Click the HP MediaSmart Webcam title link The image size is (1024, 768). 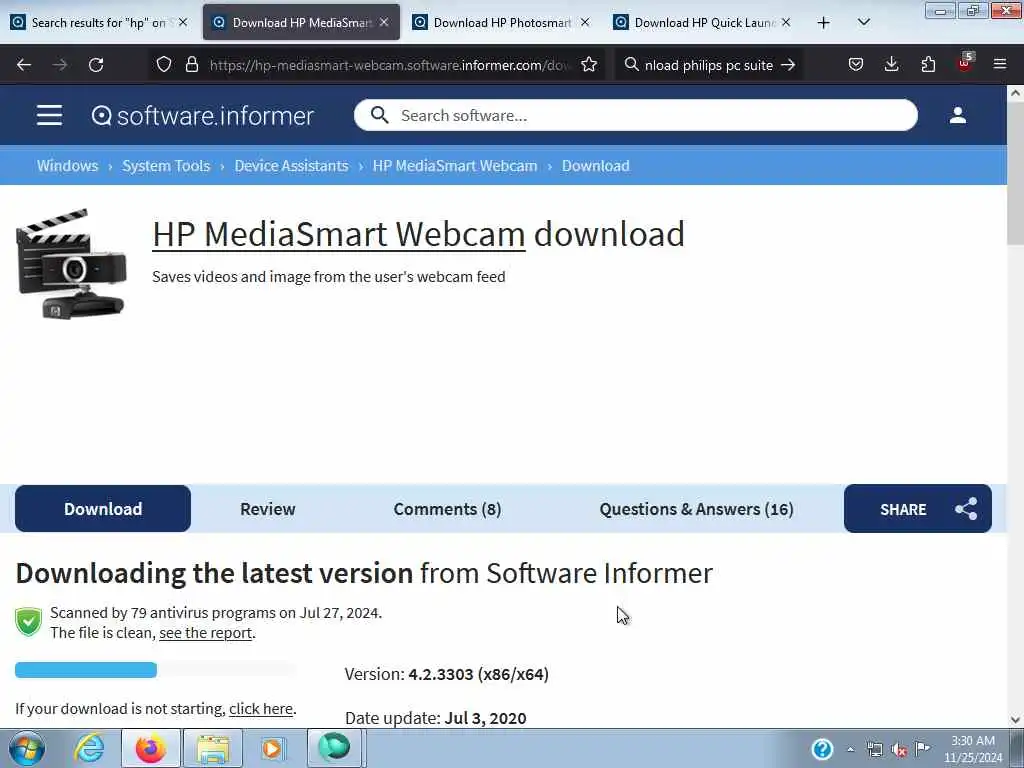tap(338, 234)
